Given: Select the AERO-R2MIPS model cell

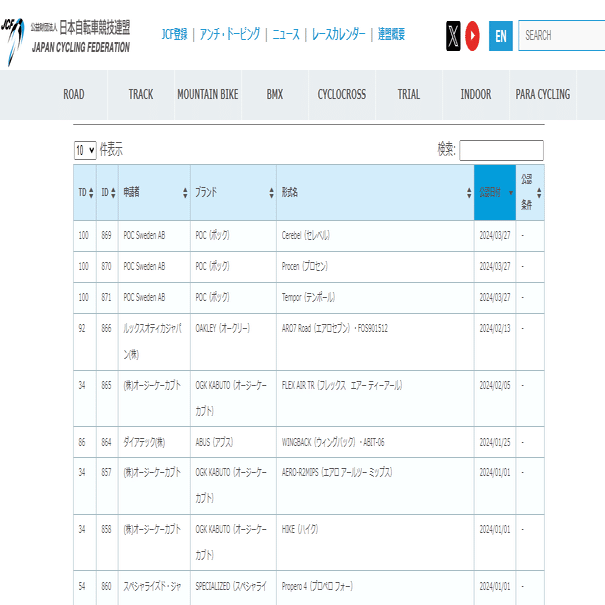Looking at the screenshot, I should 375,486.
